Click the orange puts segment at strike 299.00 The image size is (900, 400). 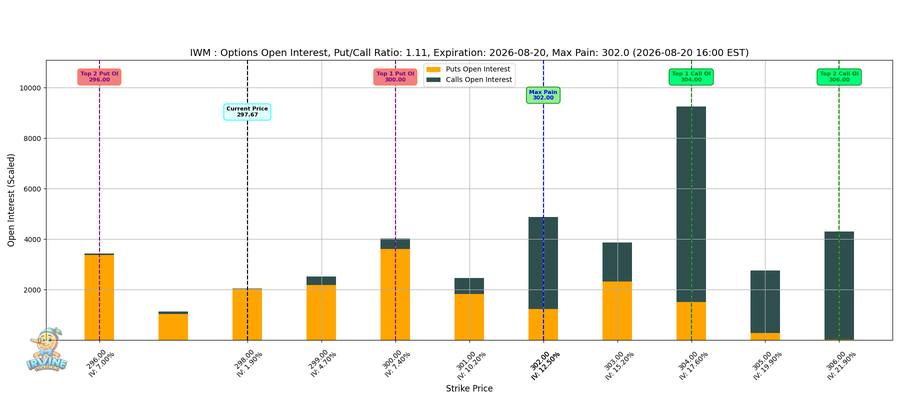click(321, 312)
